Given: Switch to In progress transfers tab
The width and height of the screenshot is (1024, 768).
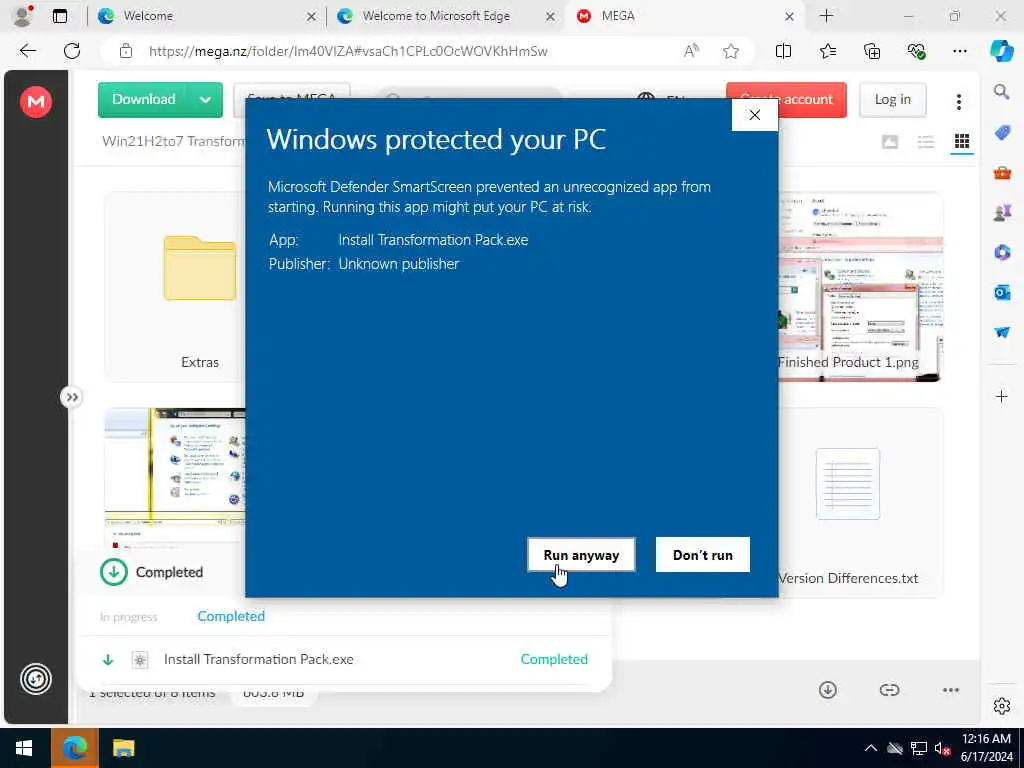Looking at the screenshot, I should (129, 616).
